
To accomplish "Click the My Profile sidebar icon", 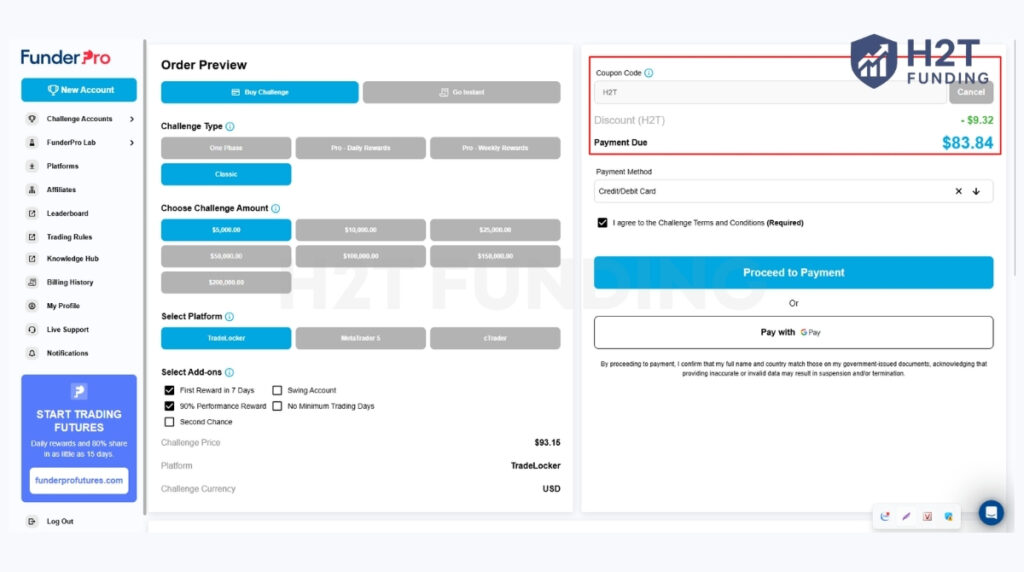I will [31, 306].
